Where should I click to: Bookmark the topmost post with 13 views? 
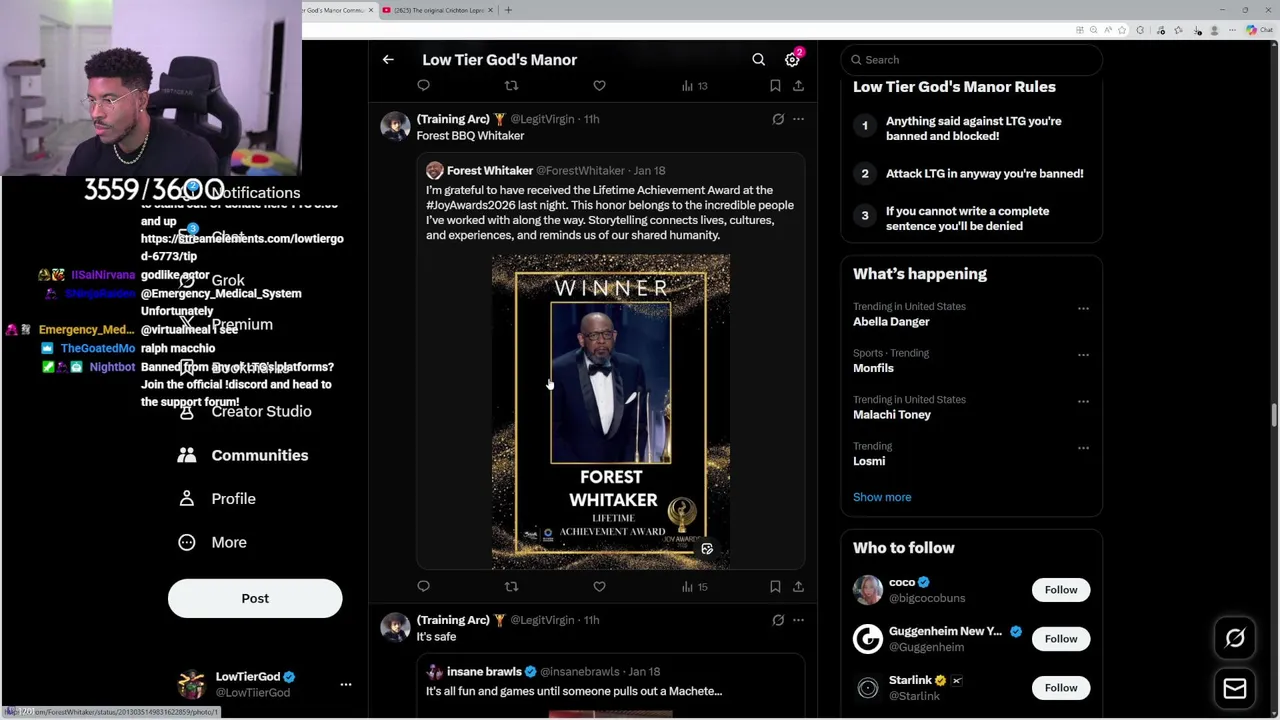[775, 86]
